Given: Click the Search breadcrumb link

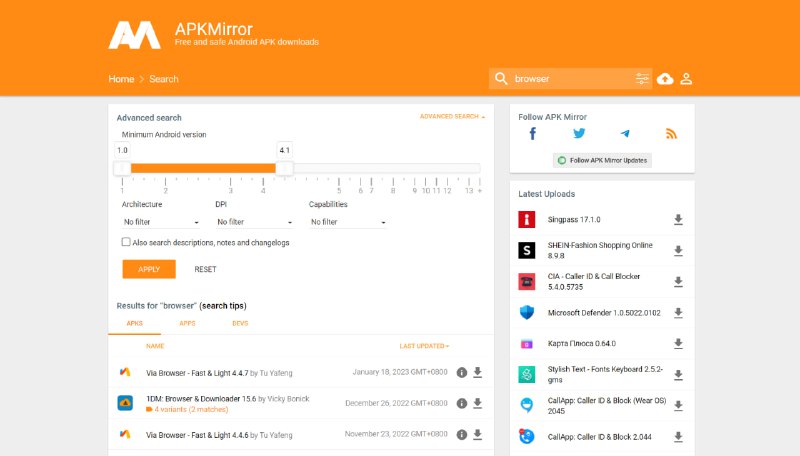Looking at the screenshot, I should [x=164, y=79].
